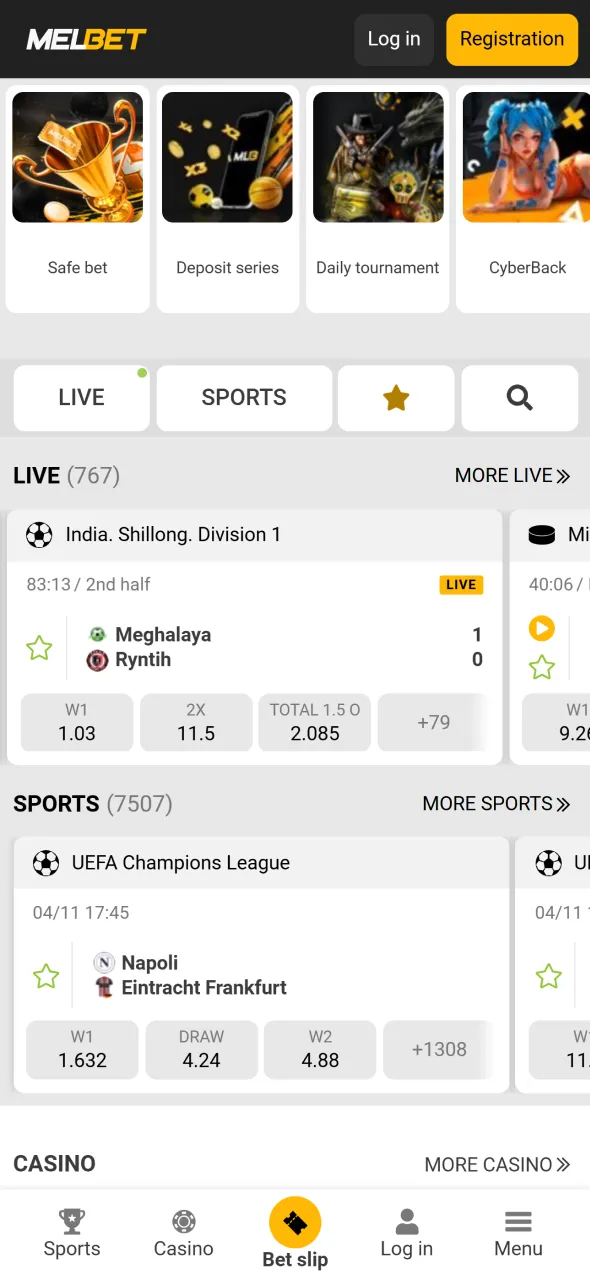Screen dimensions: 590x1280
Task: Tap the Log in person icon at bottom
Action: pyautogui.click(x=406, y=1222)
